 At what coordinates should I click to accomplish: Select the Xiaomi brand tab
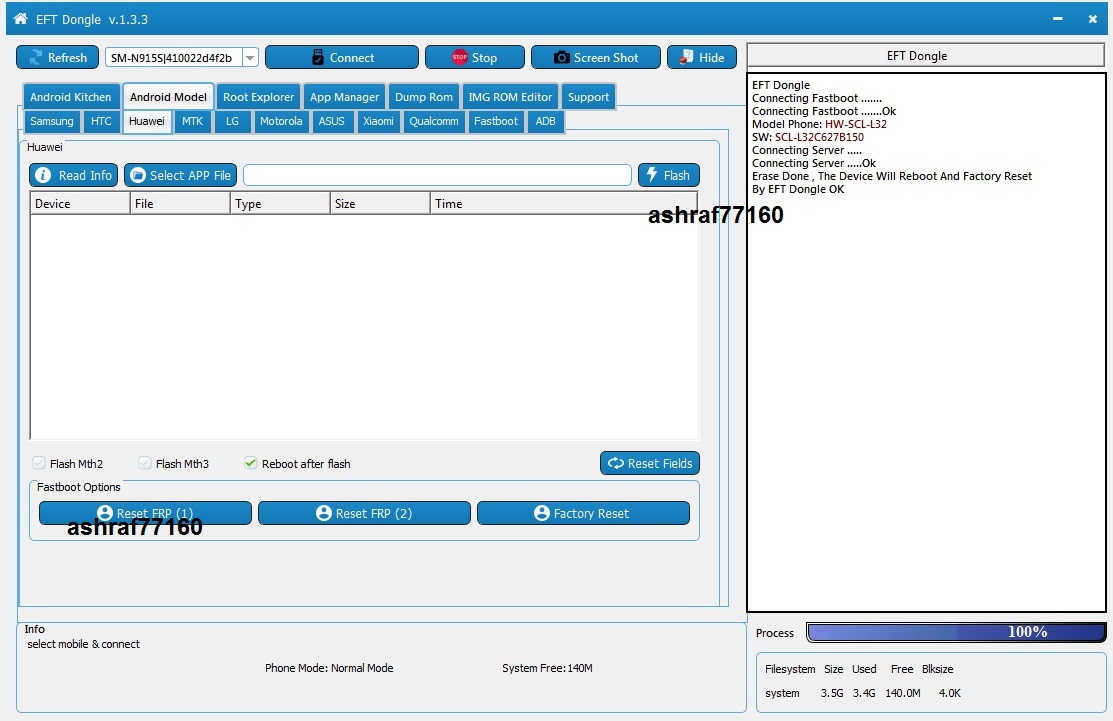(x=378, y=121)
